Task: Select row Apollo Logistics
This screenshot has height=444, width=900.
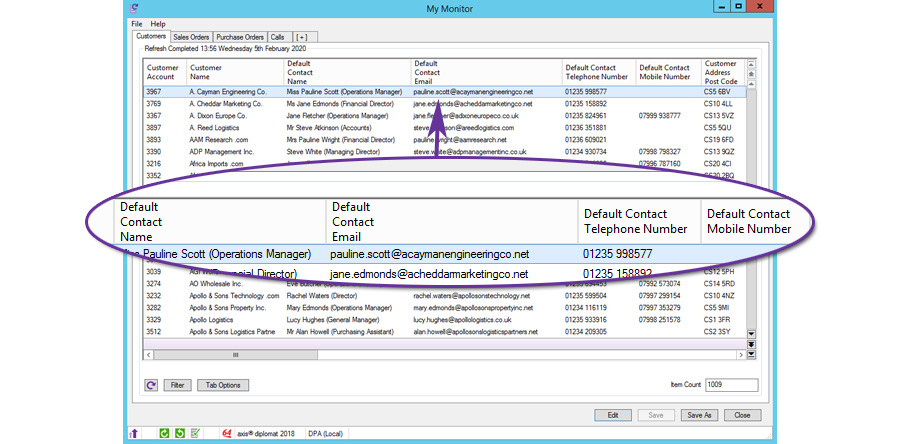Action: tap(445, 320)
